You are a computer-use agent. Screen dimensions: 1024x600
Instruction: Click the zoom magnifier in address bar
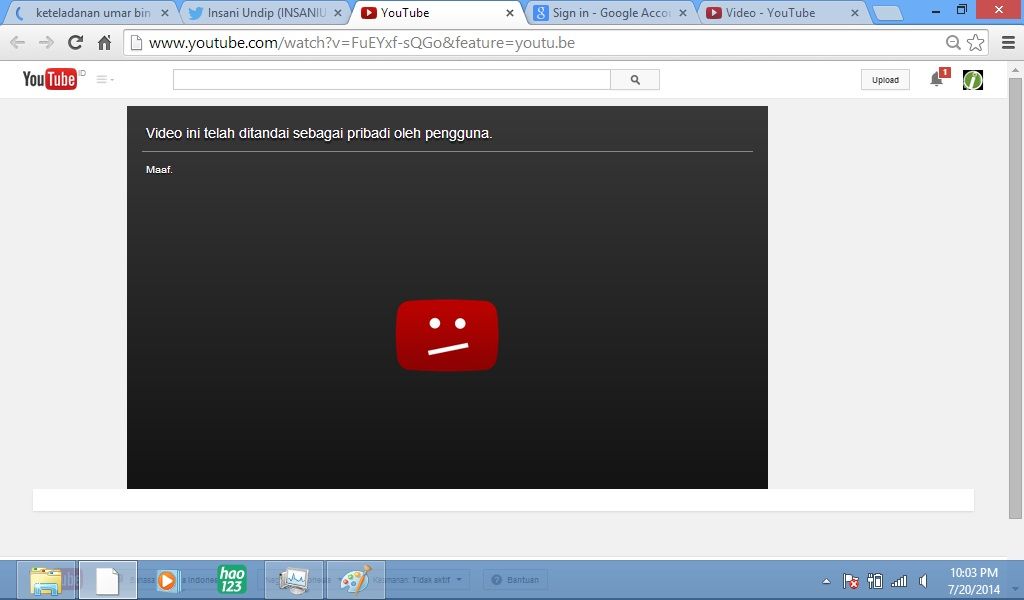954,43
